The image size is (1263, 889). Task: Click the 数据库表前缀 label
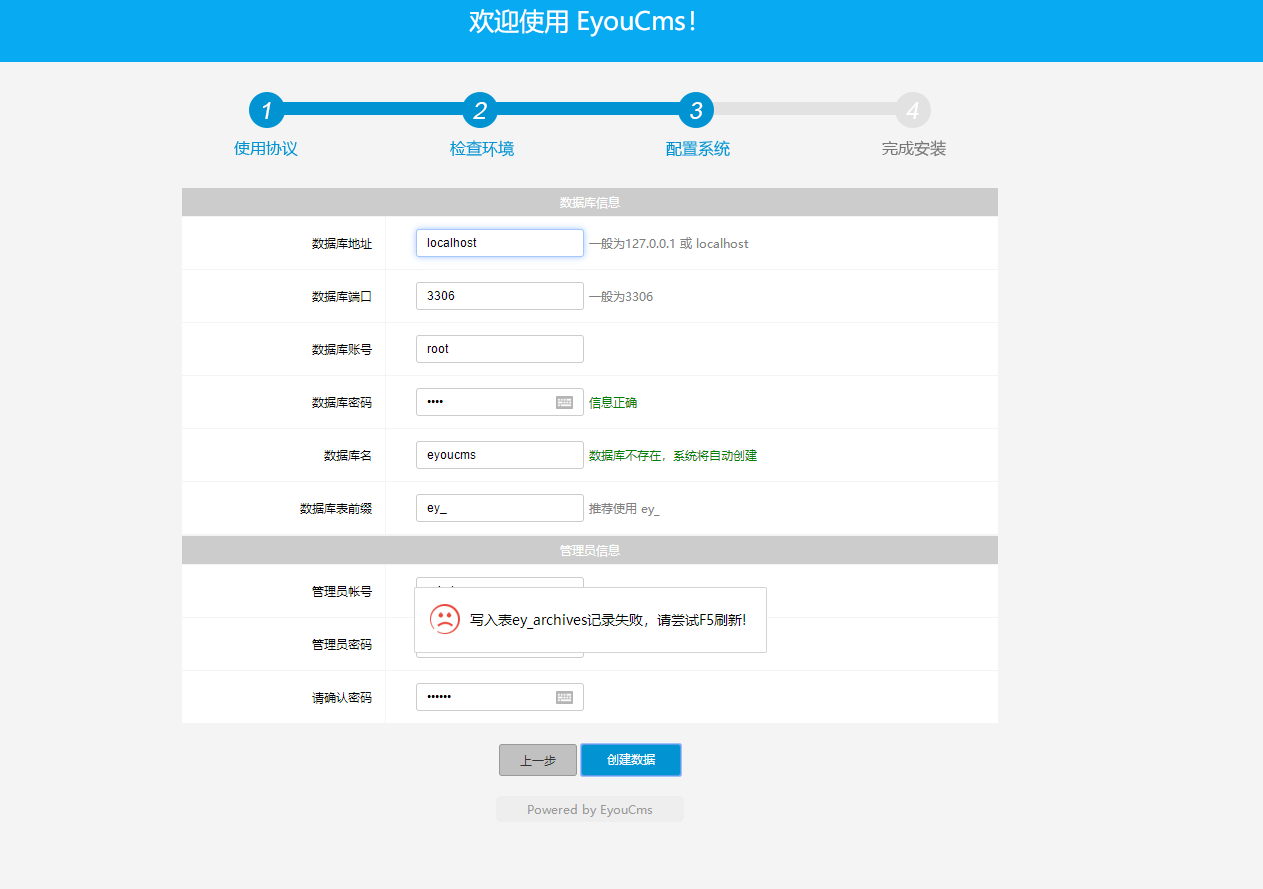336,509
